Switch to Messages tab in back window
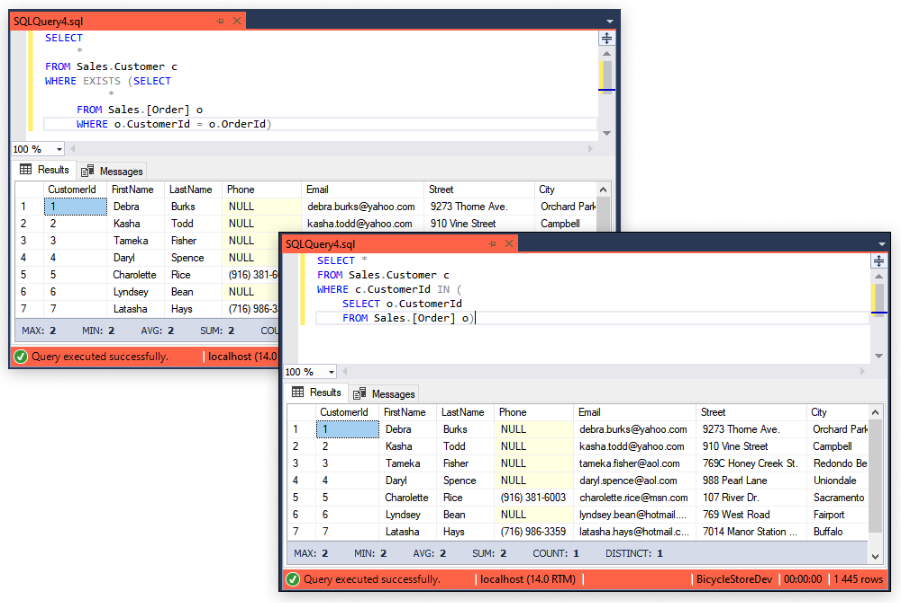 [113, 171]
